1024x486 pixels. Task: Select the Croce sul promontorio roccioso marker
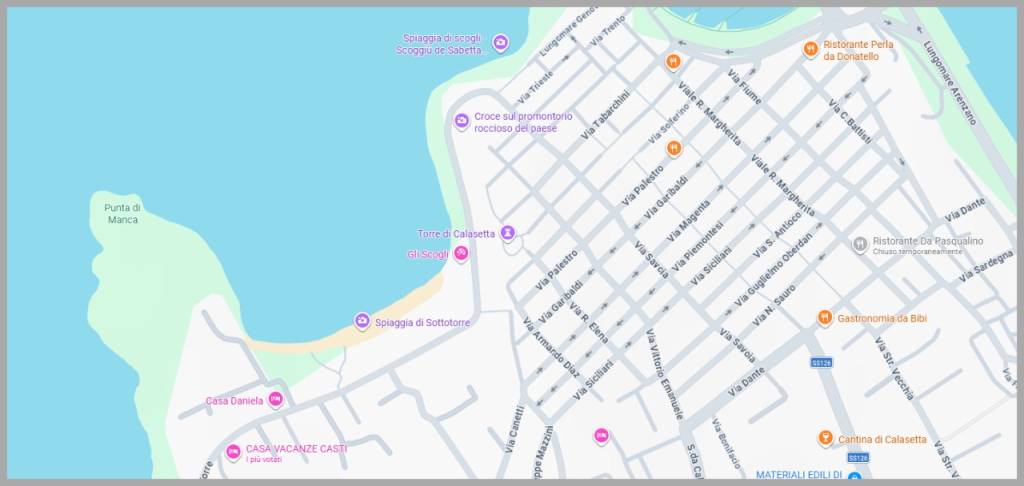point(462,121)
